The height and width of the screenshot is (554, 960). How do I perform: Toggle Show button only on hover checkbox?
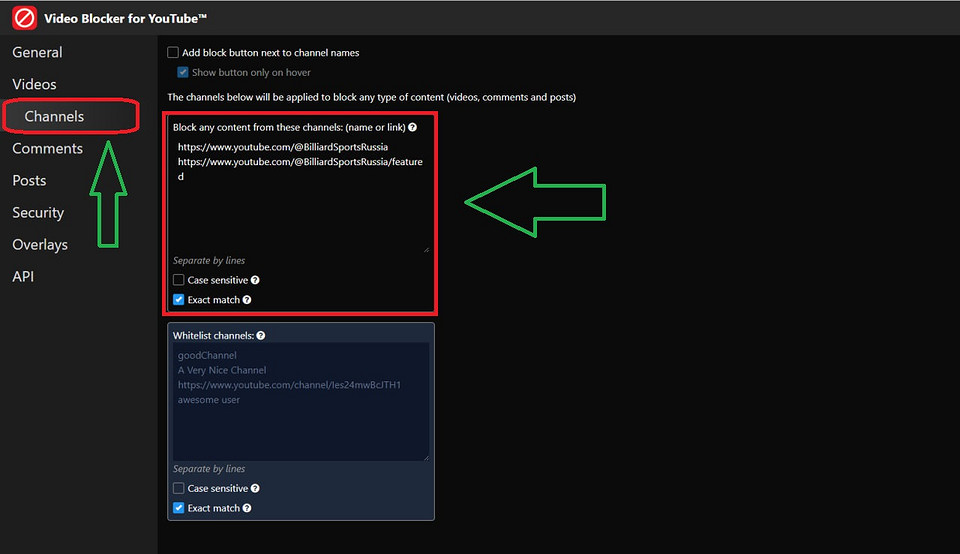click(183, 72)
